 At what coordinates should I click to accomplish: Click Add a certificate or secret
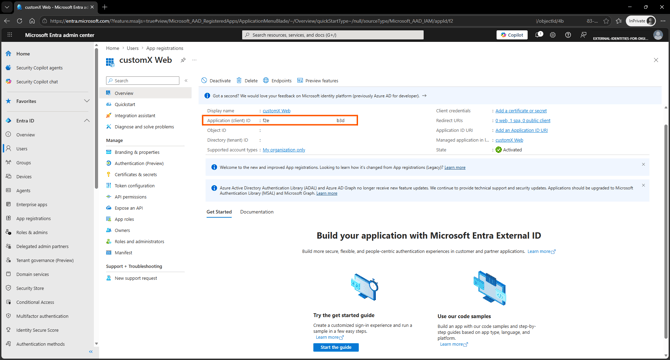click(521, 111)
